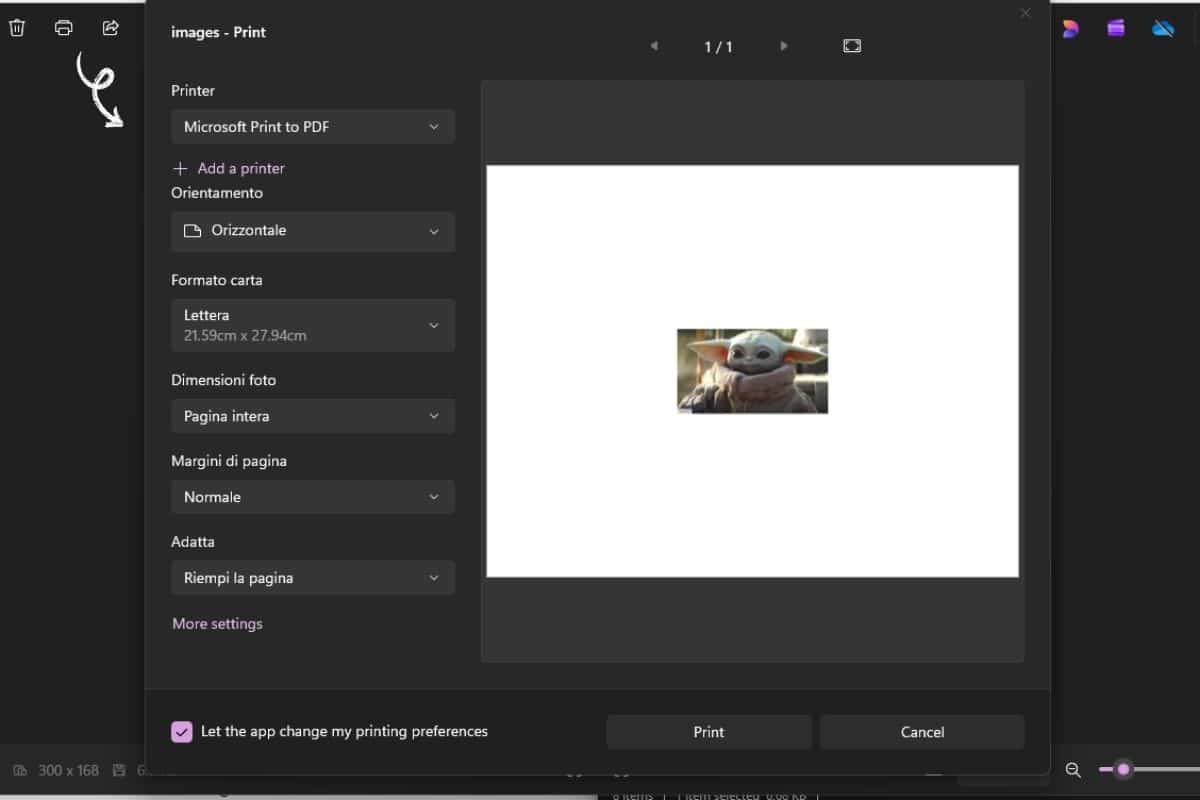Expand the Orientamento dropdown
This screenshot has width=1200, height=800.
click(312, 231)
